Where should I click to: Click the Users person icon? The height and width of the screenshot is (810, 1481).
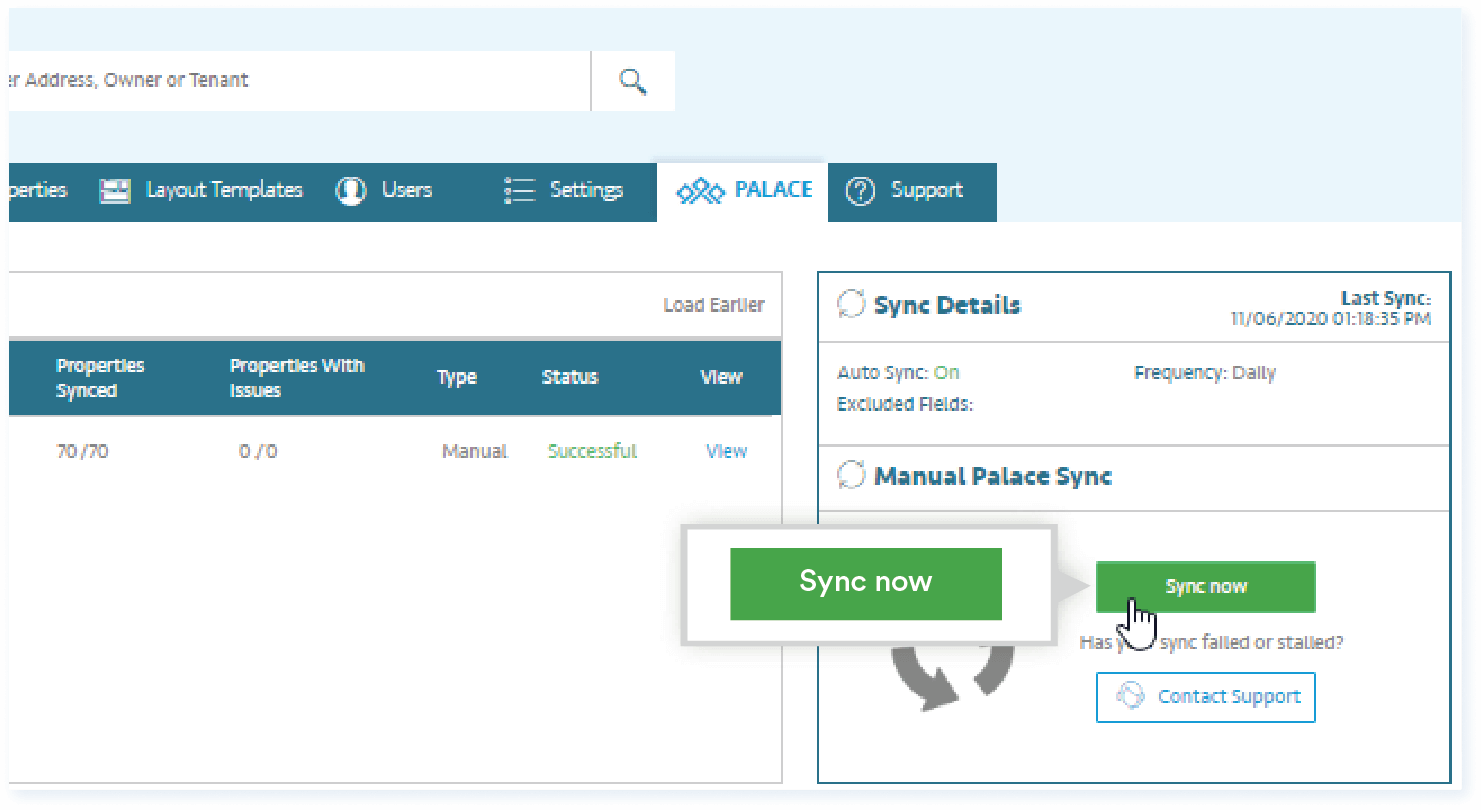(x=351, y=191)
